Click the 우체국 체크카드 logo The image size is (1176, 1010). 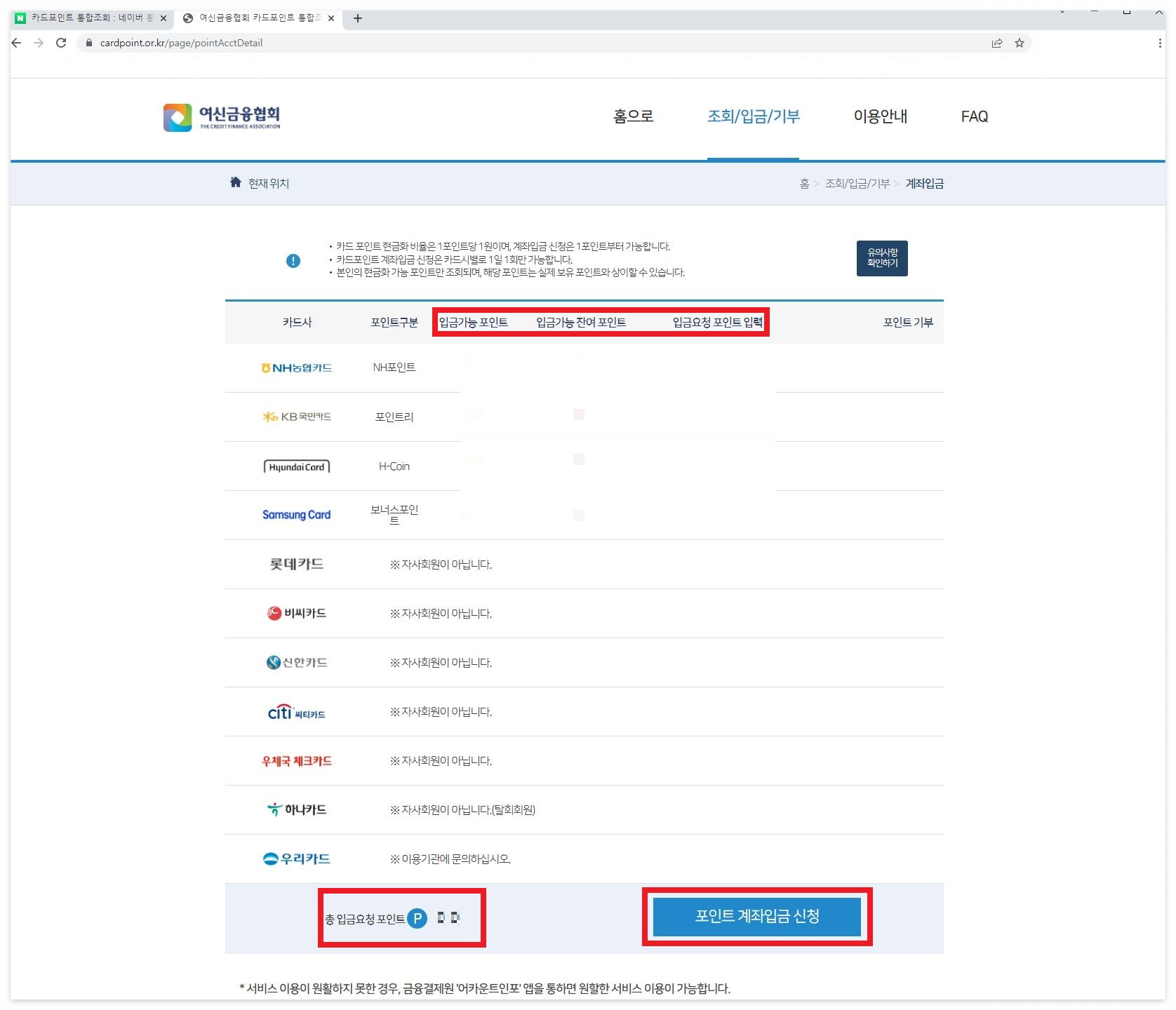click(297, 761)
